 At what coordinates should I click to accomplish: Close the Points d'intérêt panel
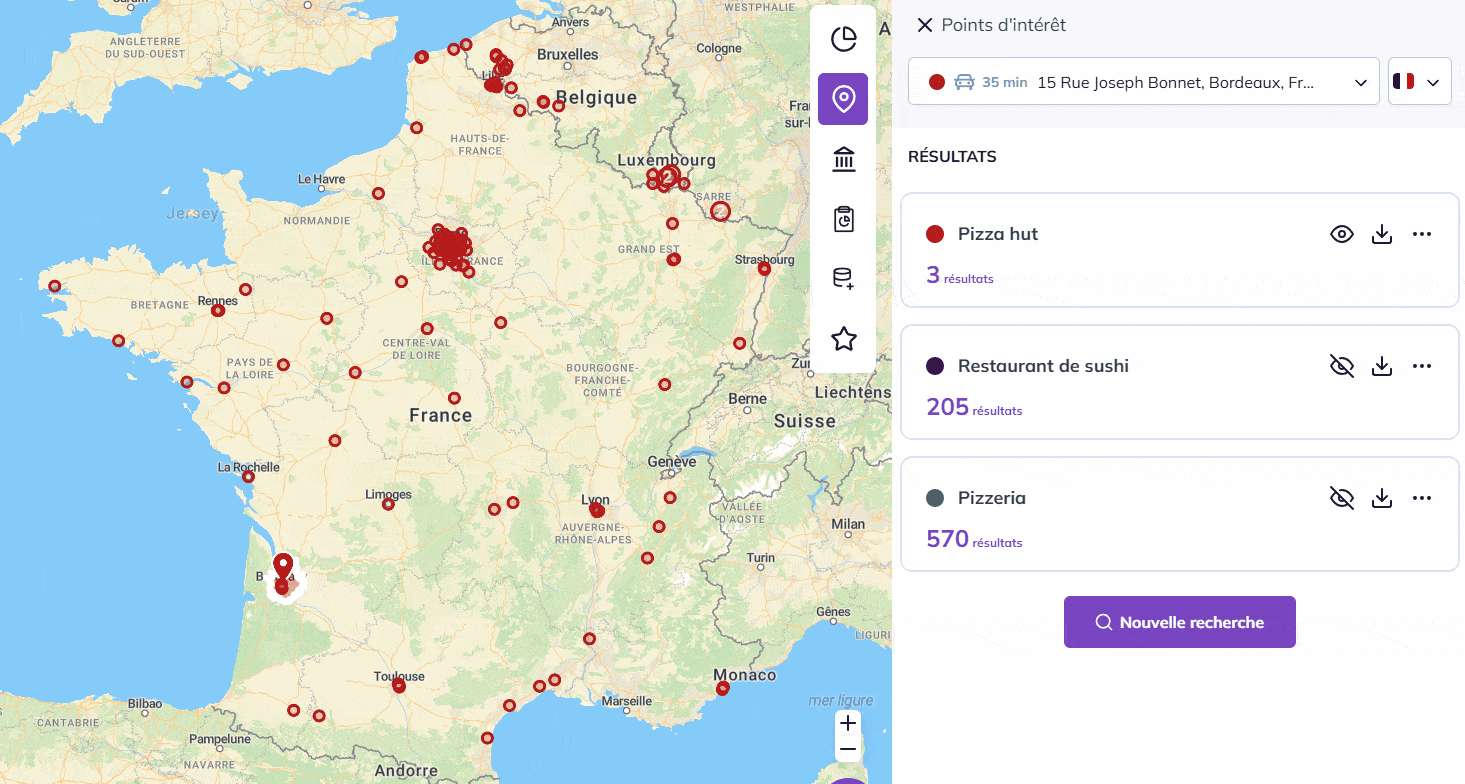[924, 25]
